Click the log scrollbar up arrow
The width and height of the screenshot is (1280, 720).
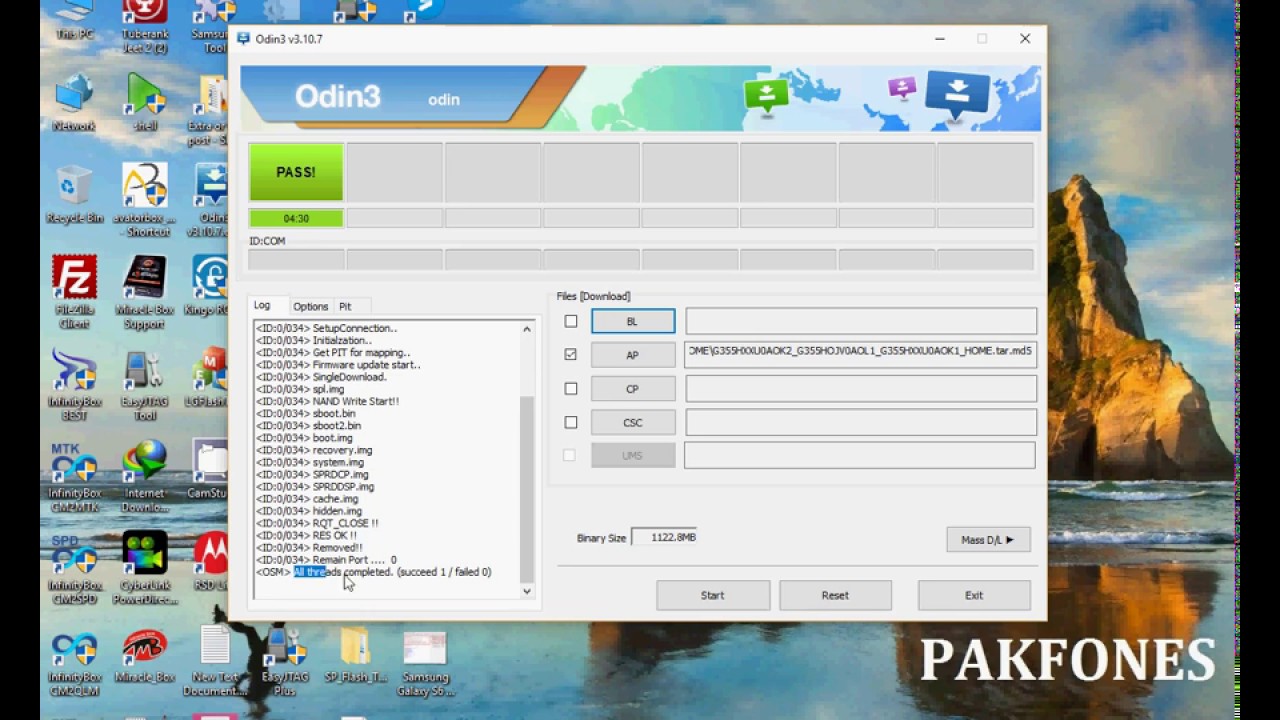click(527, 328)
